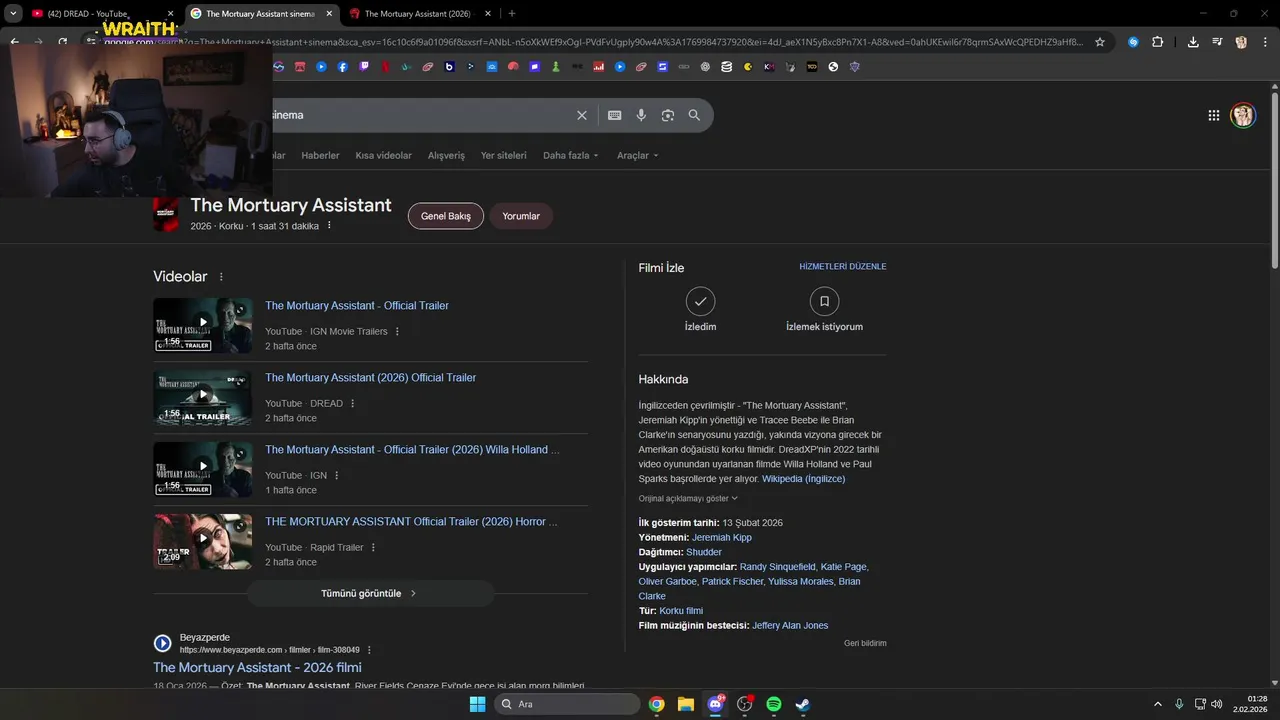This screenshot has height=720, width=1280.
Task: Open the tab search dropdown arrow
Action: point(13,14)
